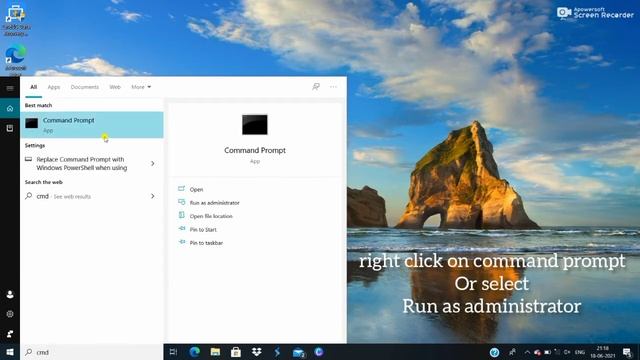Viewport: 640px width, 360px height.
Task: Open the Action Center notifications icon
Action: [x=627, y=352]
